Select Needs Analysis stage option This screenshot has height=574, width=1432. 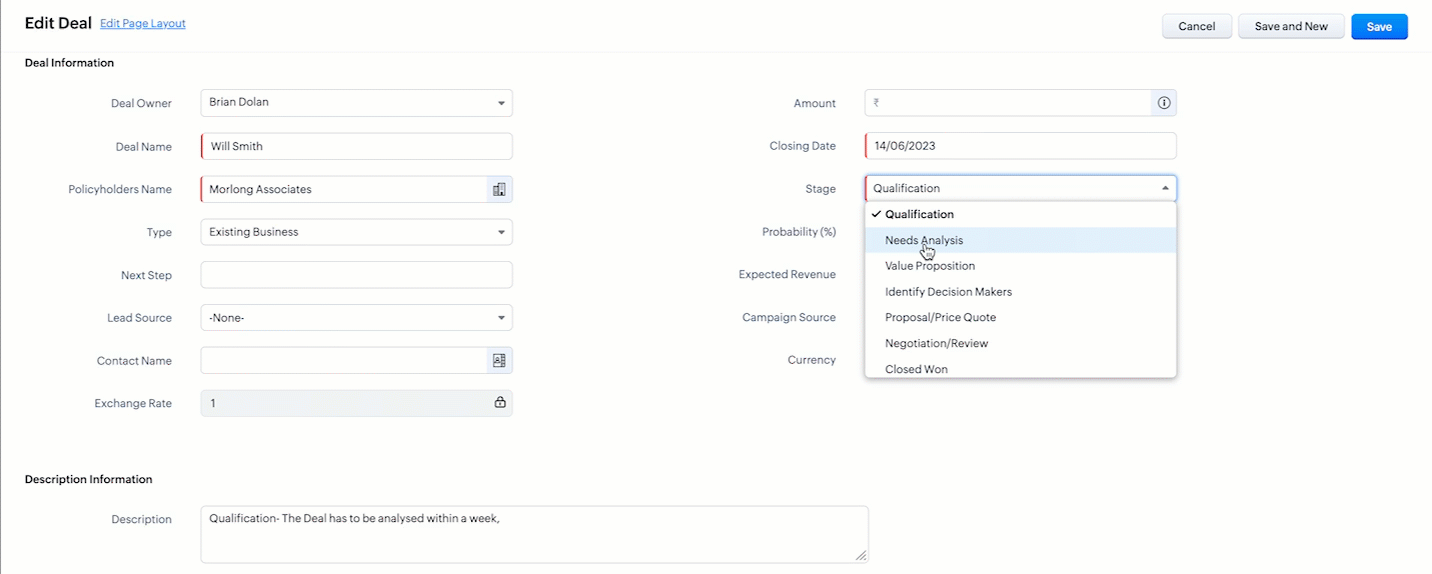[x=924, y=240]
